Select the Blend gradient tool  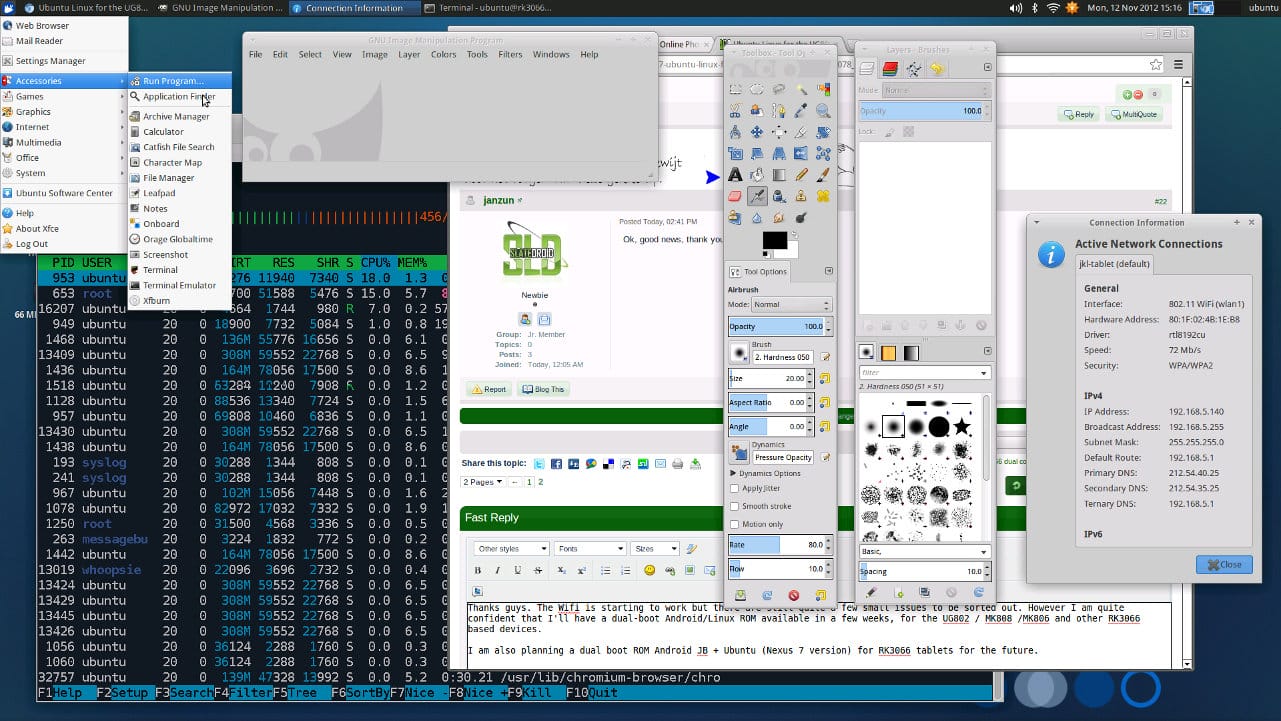click(779, 175)
